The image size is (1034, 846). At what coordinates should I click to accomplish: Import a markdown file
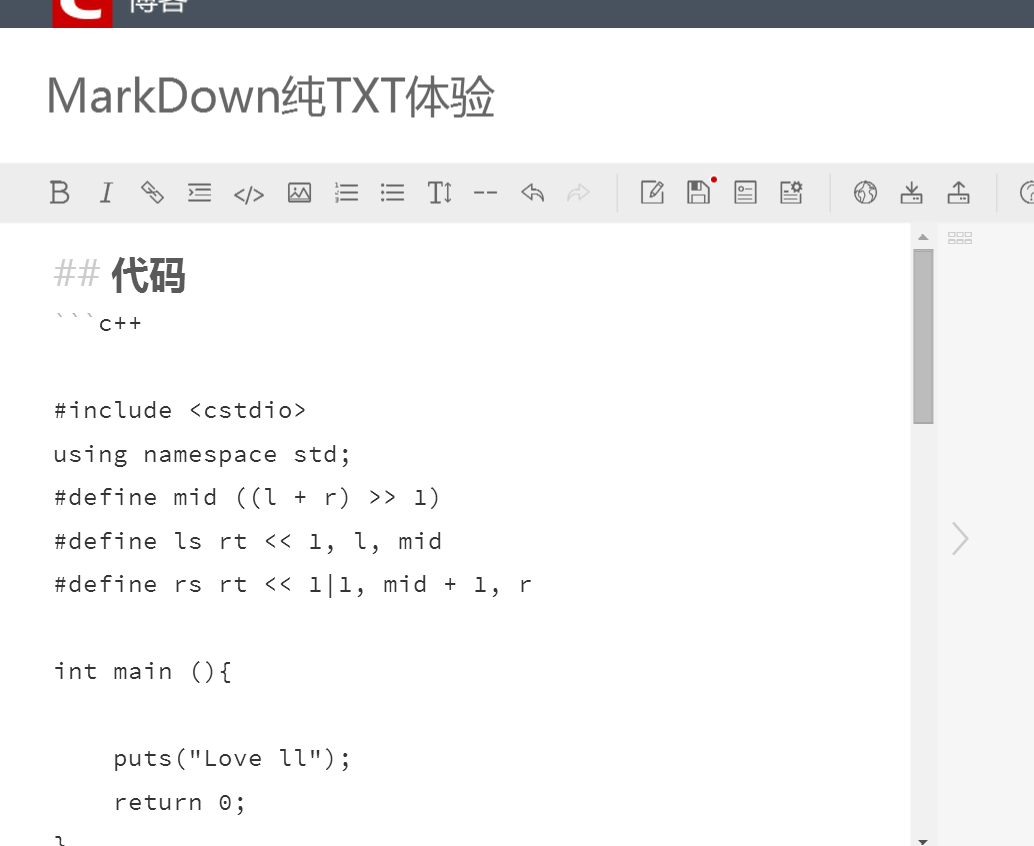coord(911,192)
